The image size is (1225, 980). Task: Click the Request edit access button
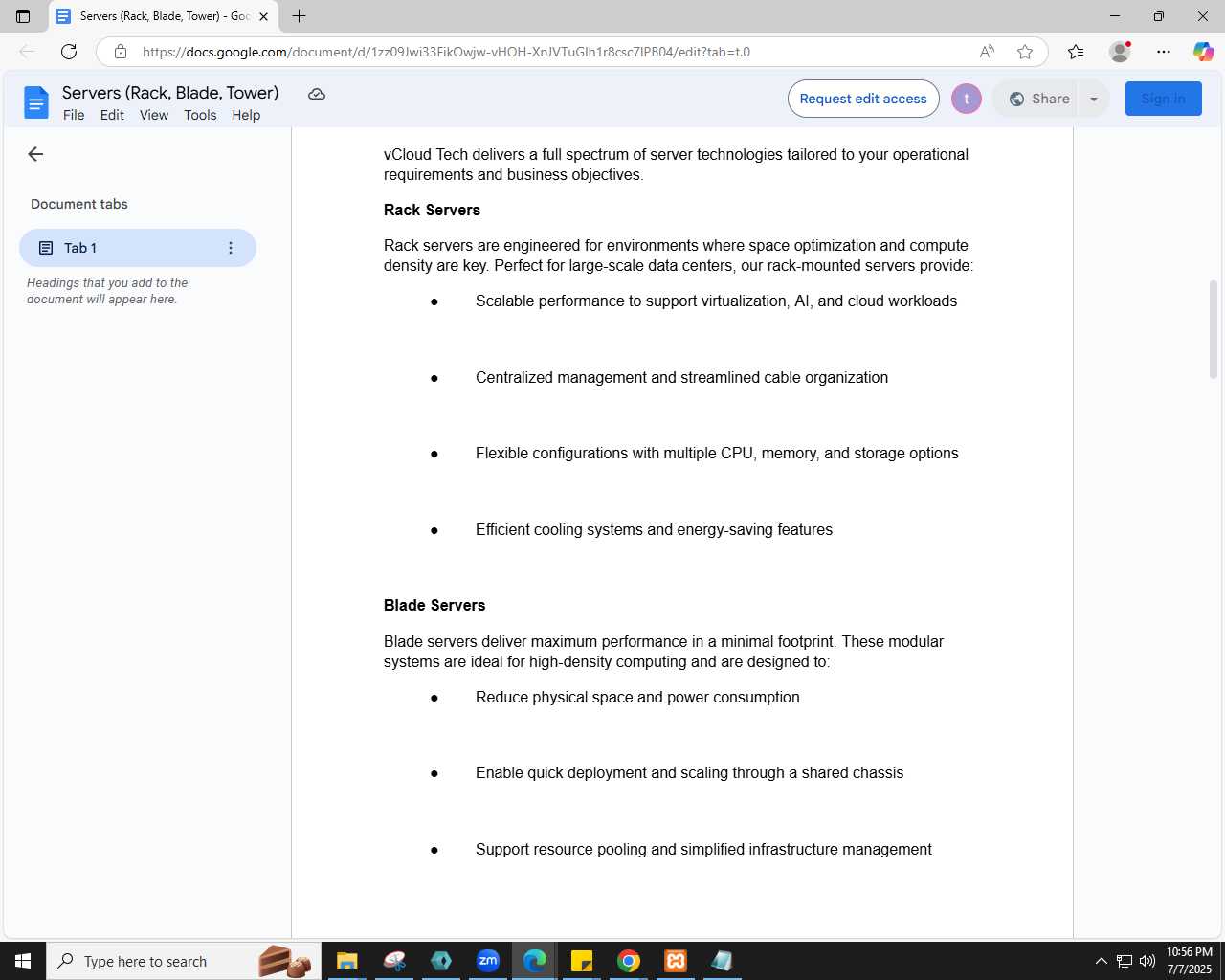(x=863, y=99)
